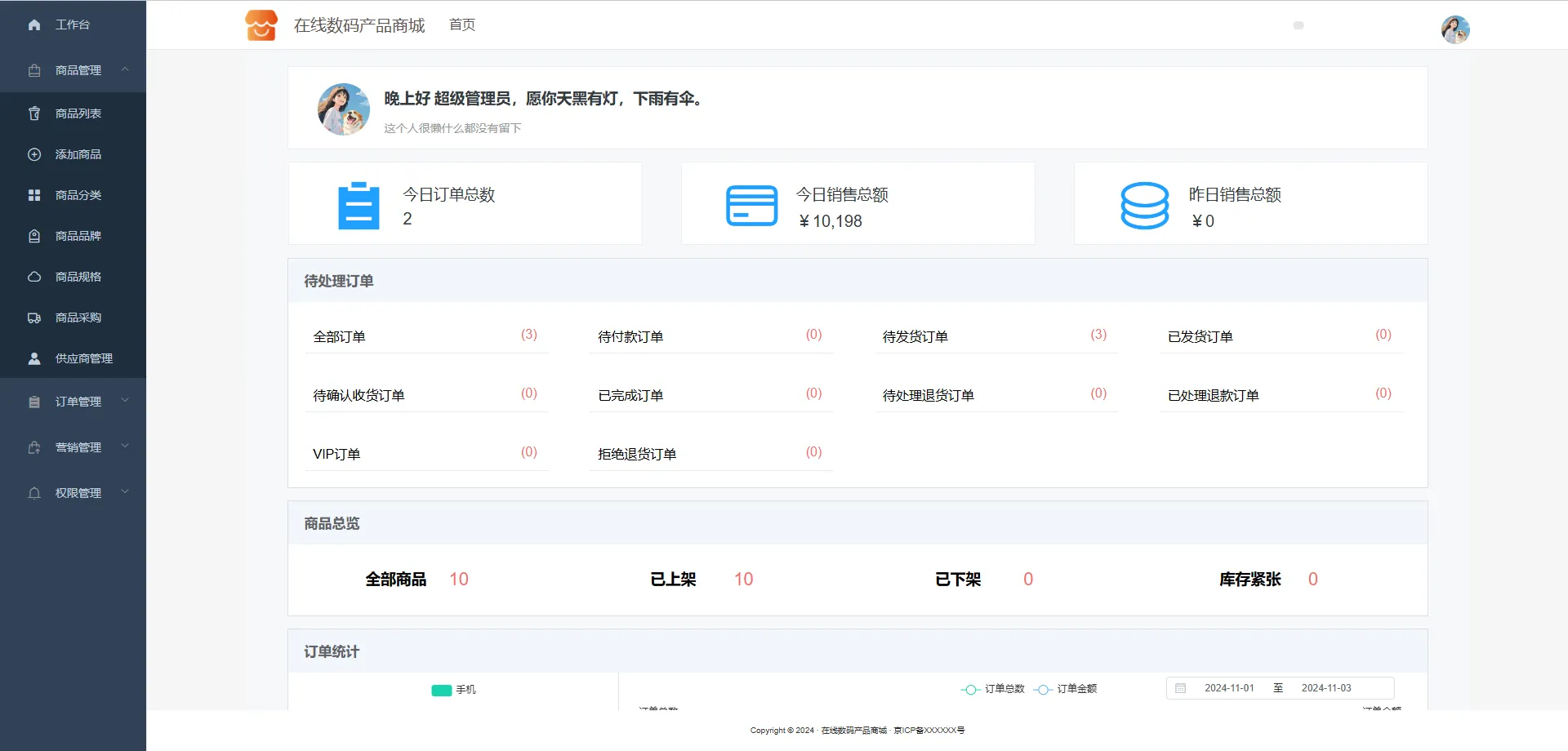Click the 商品品牌 badge icon
The image size is (1568, 751).
pyautogui.click(x=34, y=236)
